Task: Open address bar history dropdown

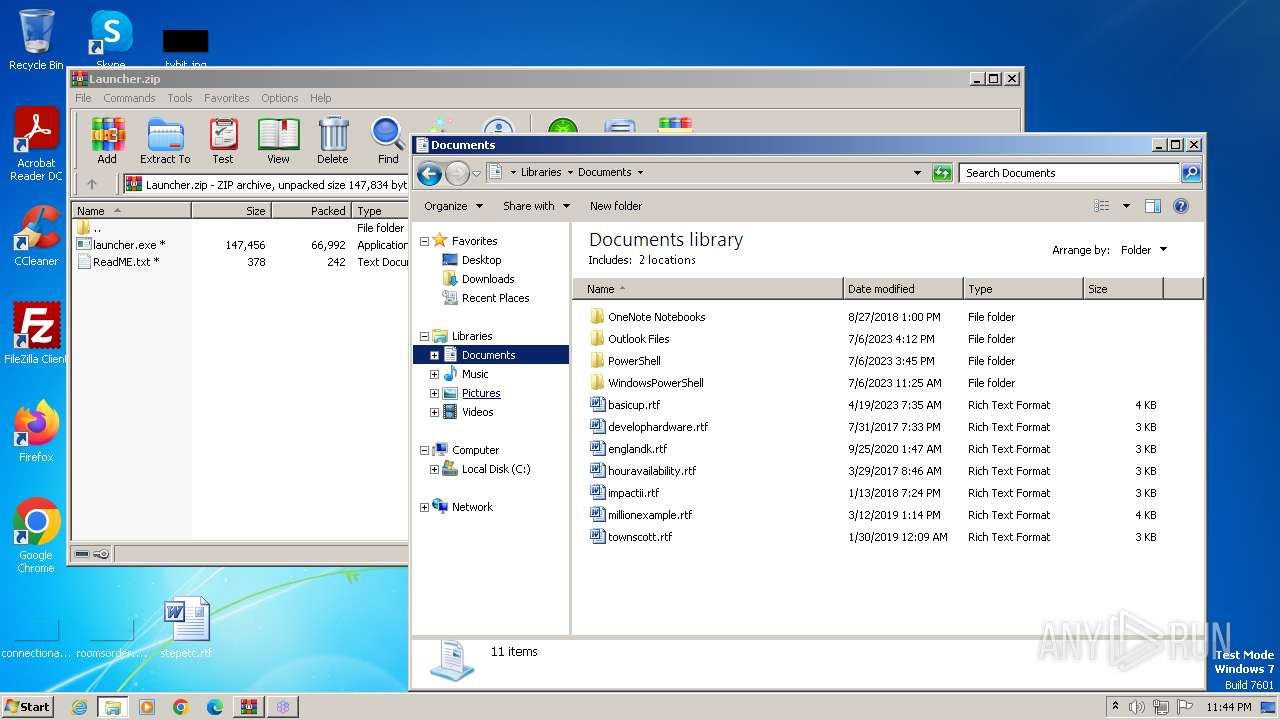Action: tap(917, 173)
